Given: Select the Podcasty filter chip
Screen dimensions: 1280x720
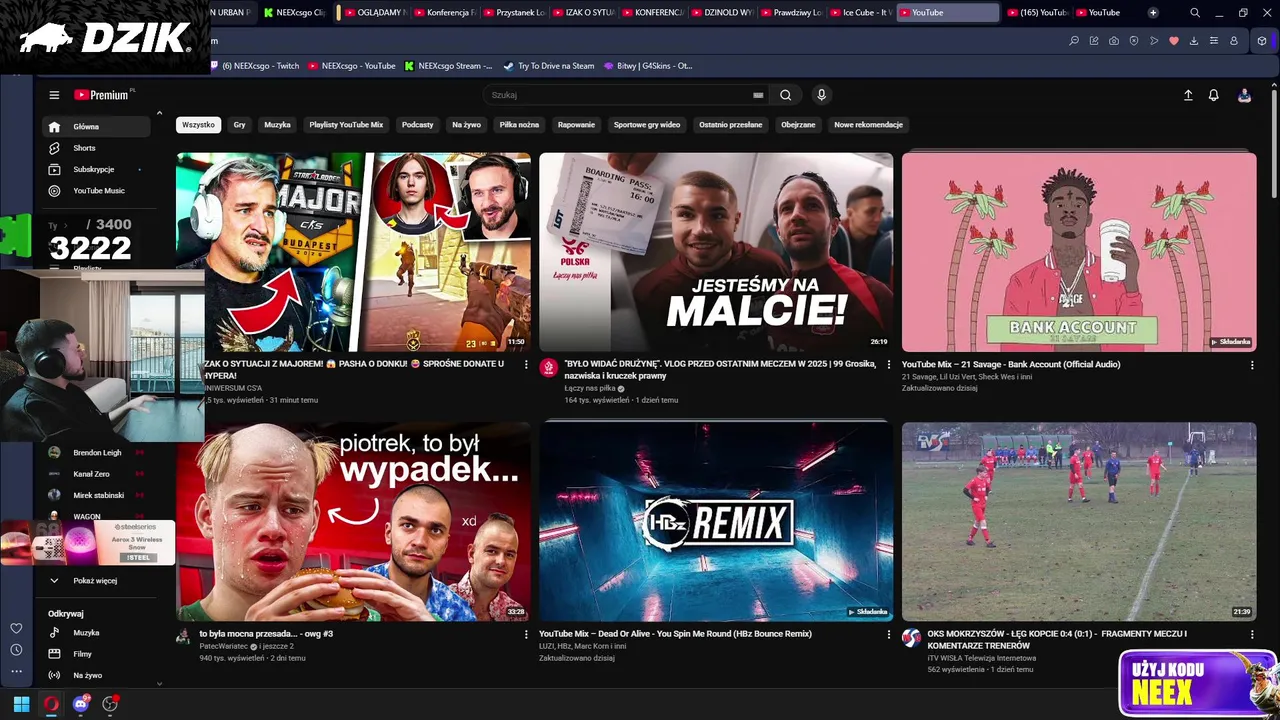Looking at the screenshot, I should coord(417,125).
